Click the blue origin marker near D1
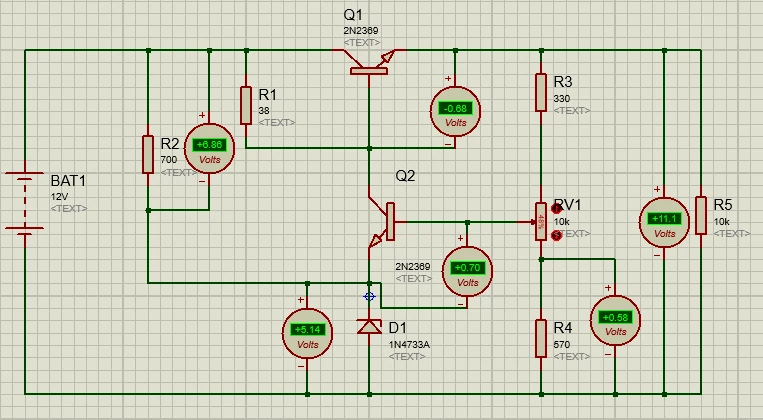763x420 pixels. pos(369,296)
